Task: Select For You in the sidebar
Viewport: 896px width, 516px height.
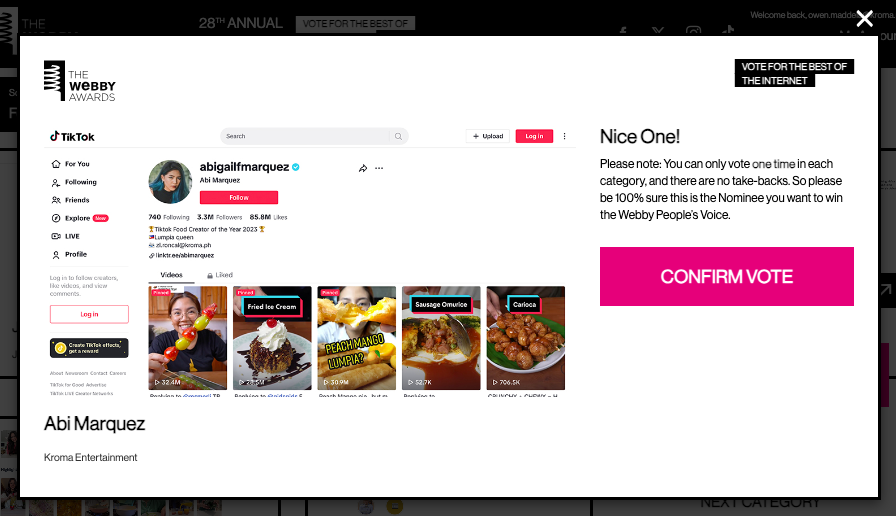Action: coord(71,164)
